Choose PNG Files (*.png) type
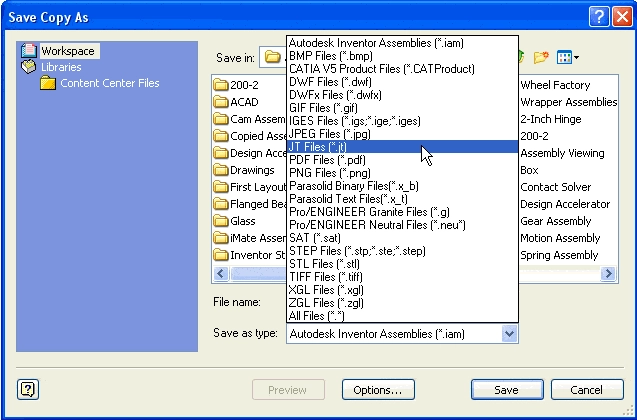Image resolution: width=637 pixels, height=420 pixels. pyautogui.click(x=402, y=173)
